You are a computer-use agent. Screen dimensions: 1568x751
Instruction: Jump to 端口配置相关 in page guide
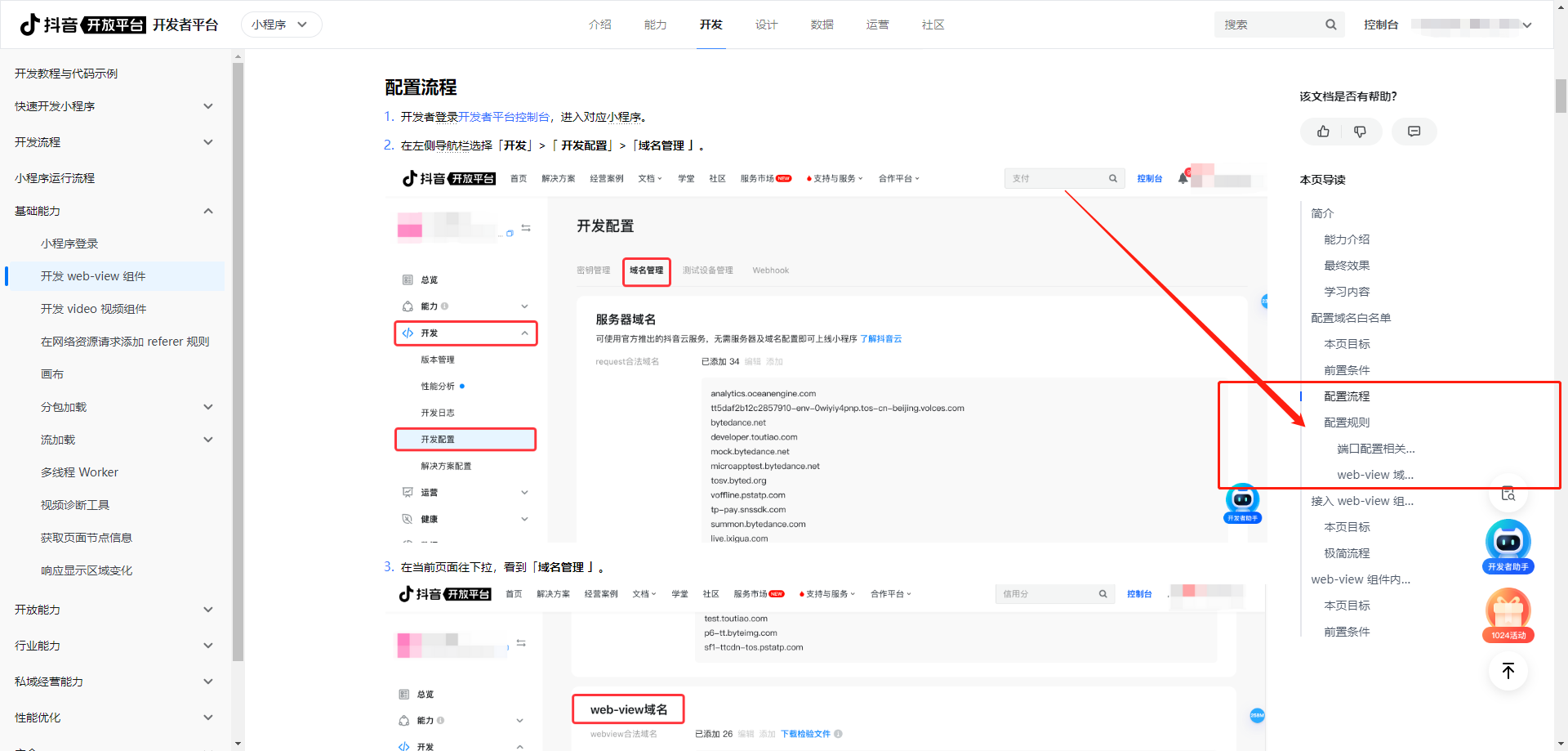1376,449
